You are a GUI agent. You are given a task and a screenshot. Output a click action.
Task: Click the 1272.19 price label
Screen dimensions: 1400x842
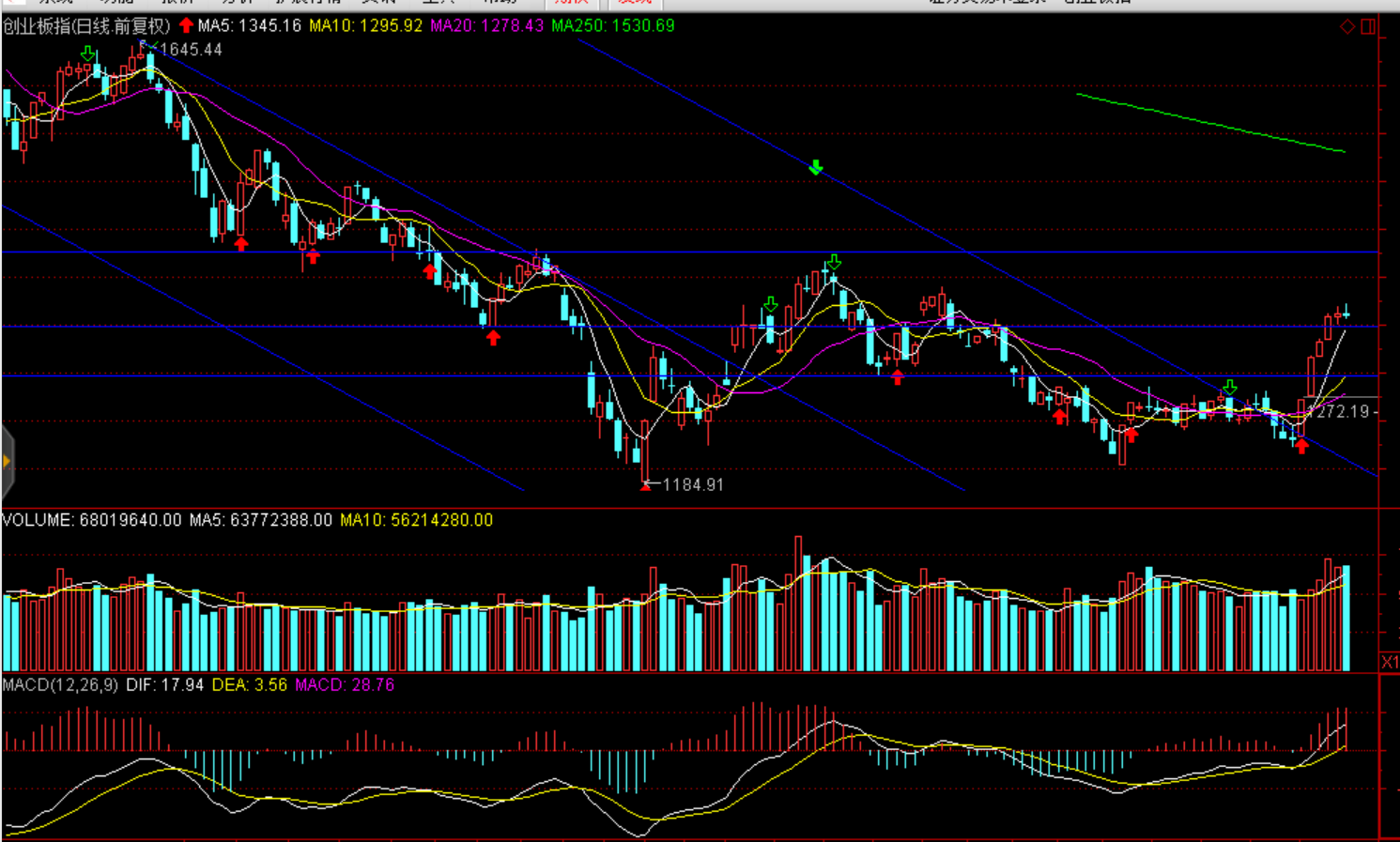(1343, 411)
